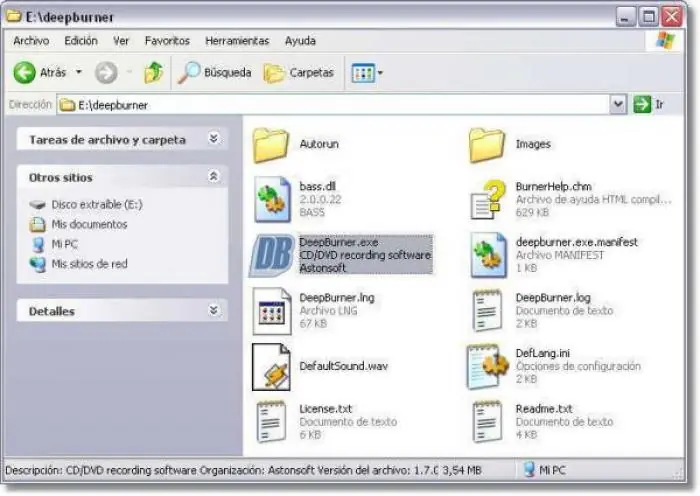
Task: Select the deepburner.exe.manifest file icon
Action: point(488,255)
